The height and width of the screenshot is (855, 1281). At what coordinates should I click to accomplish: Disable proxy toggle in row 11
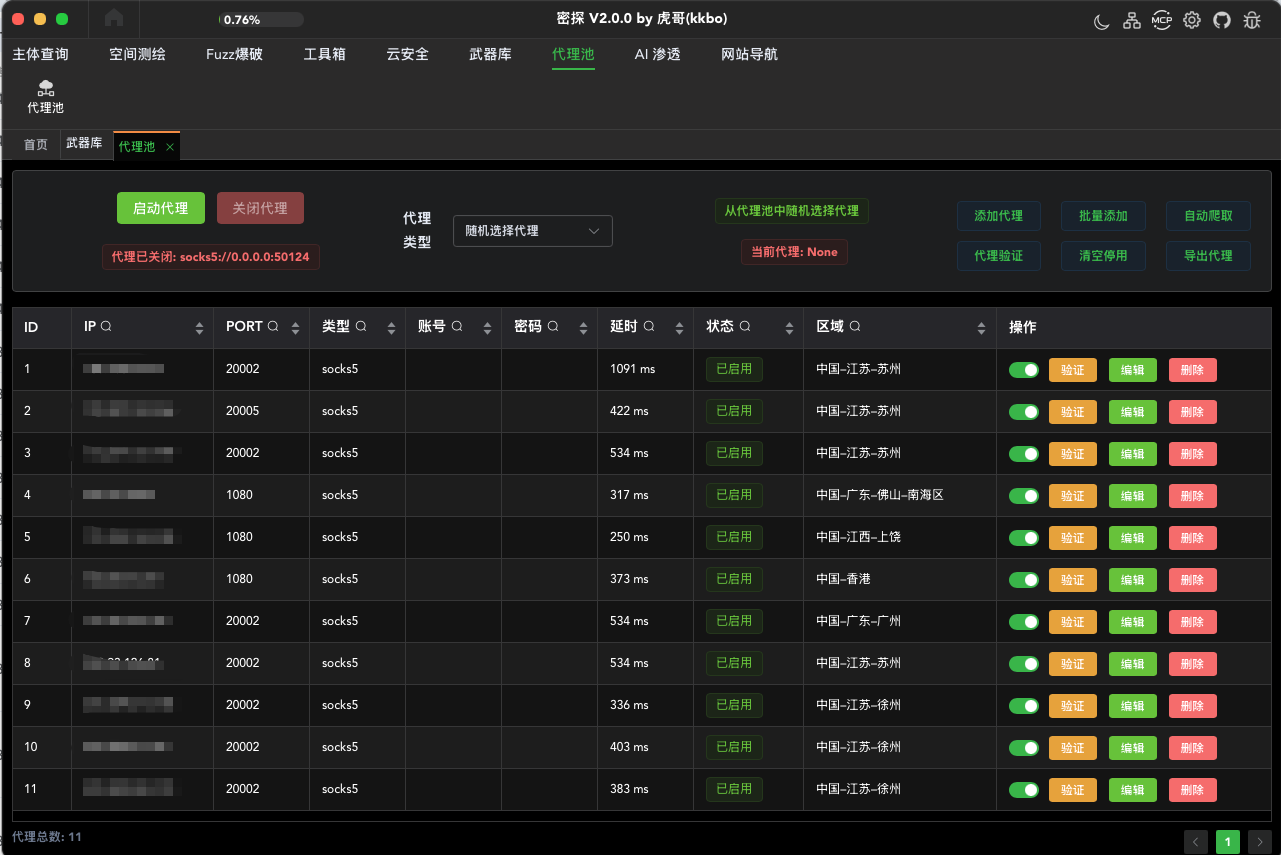point(1024,790)
